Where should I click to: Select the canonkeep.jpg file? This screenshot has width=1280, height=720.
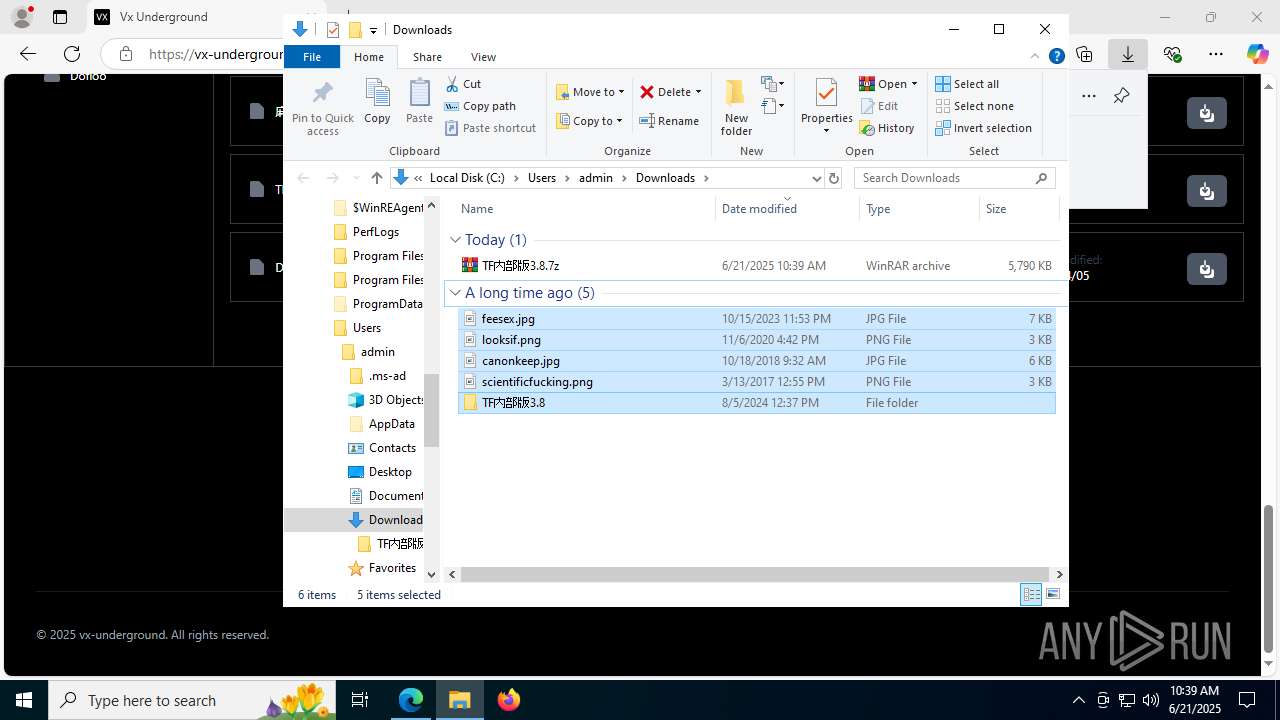pyautogui.click(x=756, y=361)
